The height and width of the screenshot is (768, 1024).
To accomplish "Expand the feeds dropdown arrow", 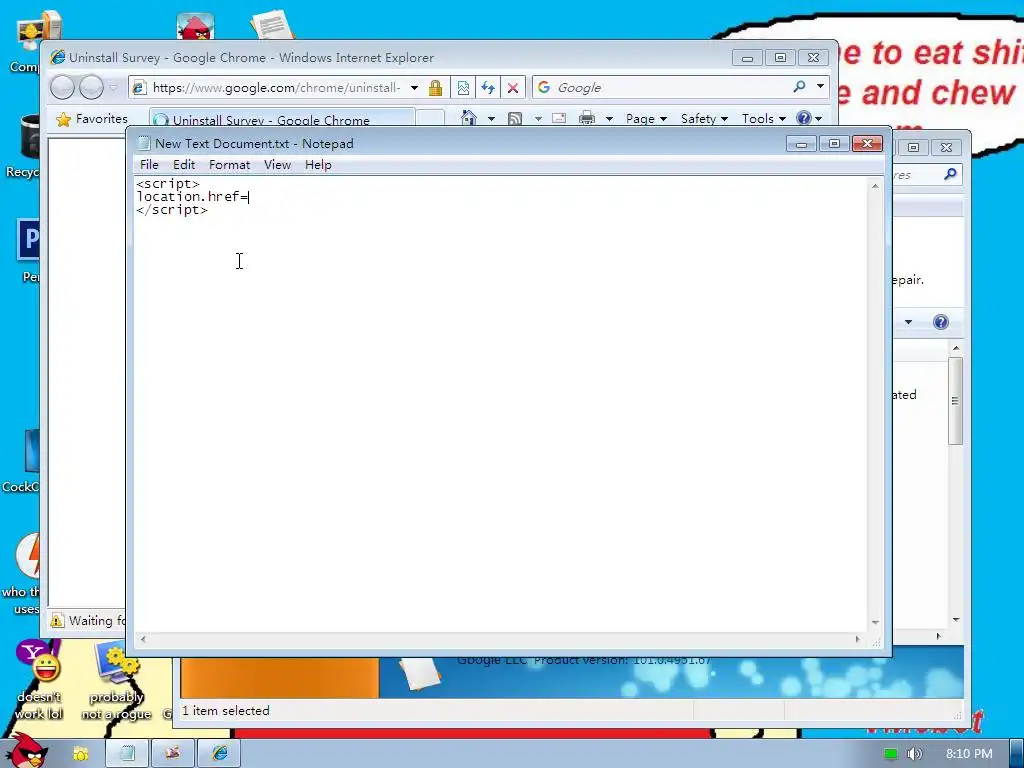I will click(x=538, y=119).
